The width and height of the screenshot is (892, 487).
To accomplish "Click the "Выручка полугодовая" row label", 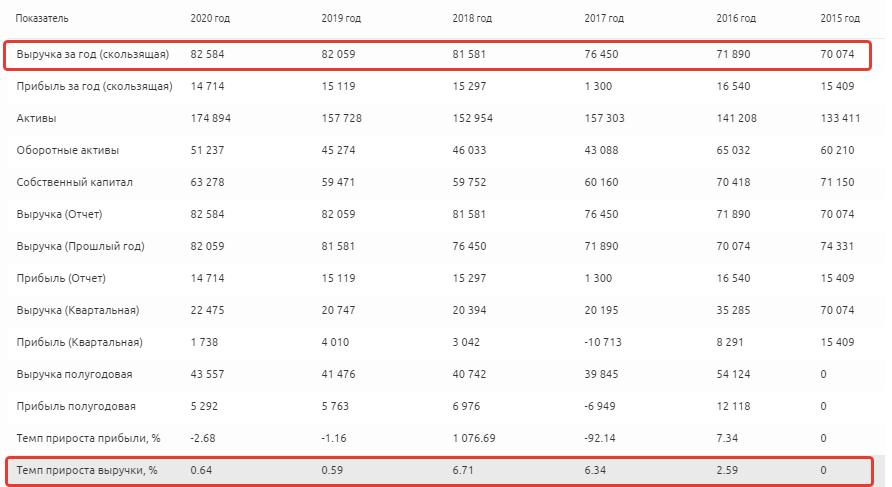I will tap(75, 374).
